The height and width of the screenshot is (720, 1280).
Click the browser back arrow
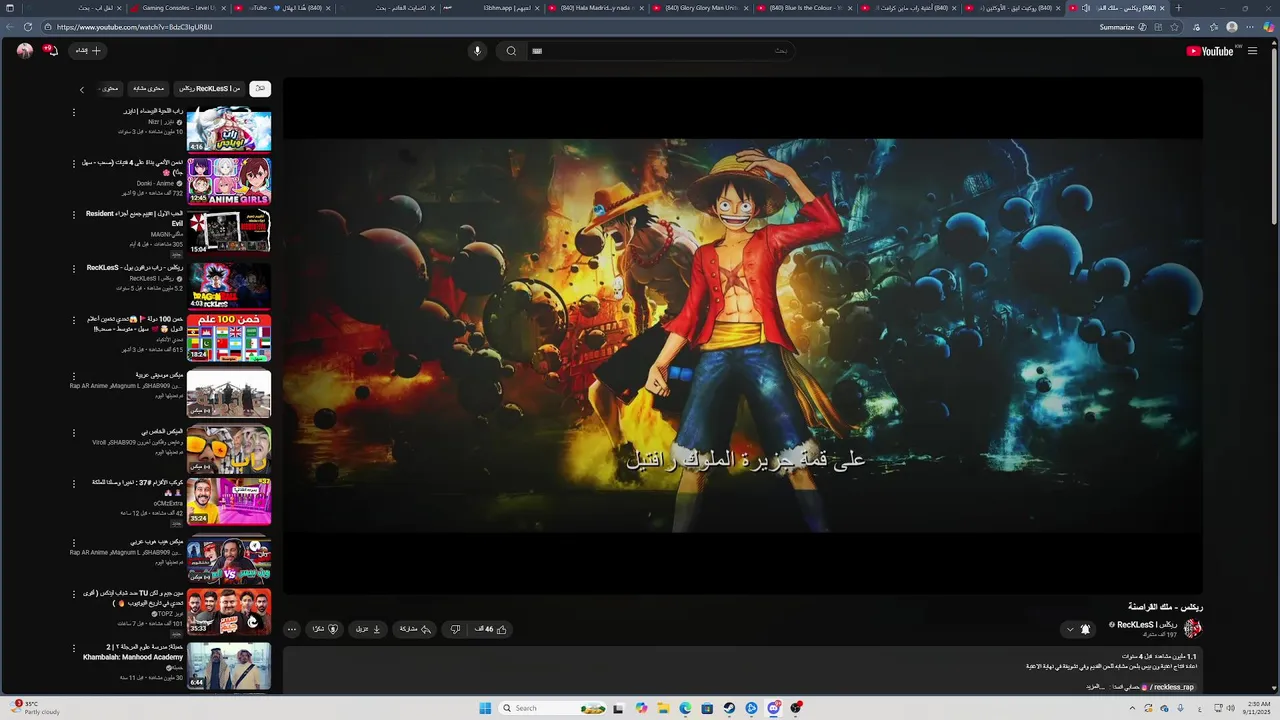pos(9,27)
